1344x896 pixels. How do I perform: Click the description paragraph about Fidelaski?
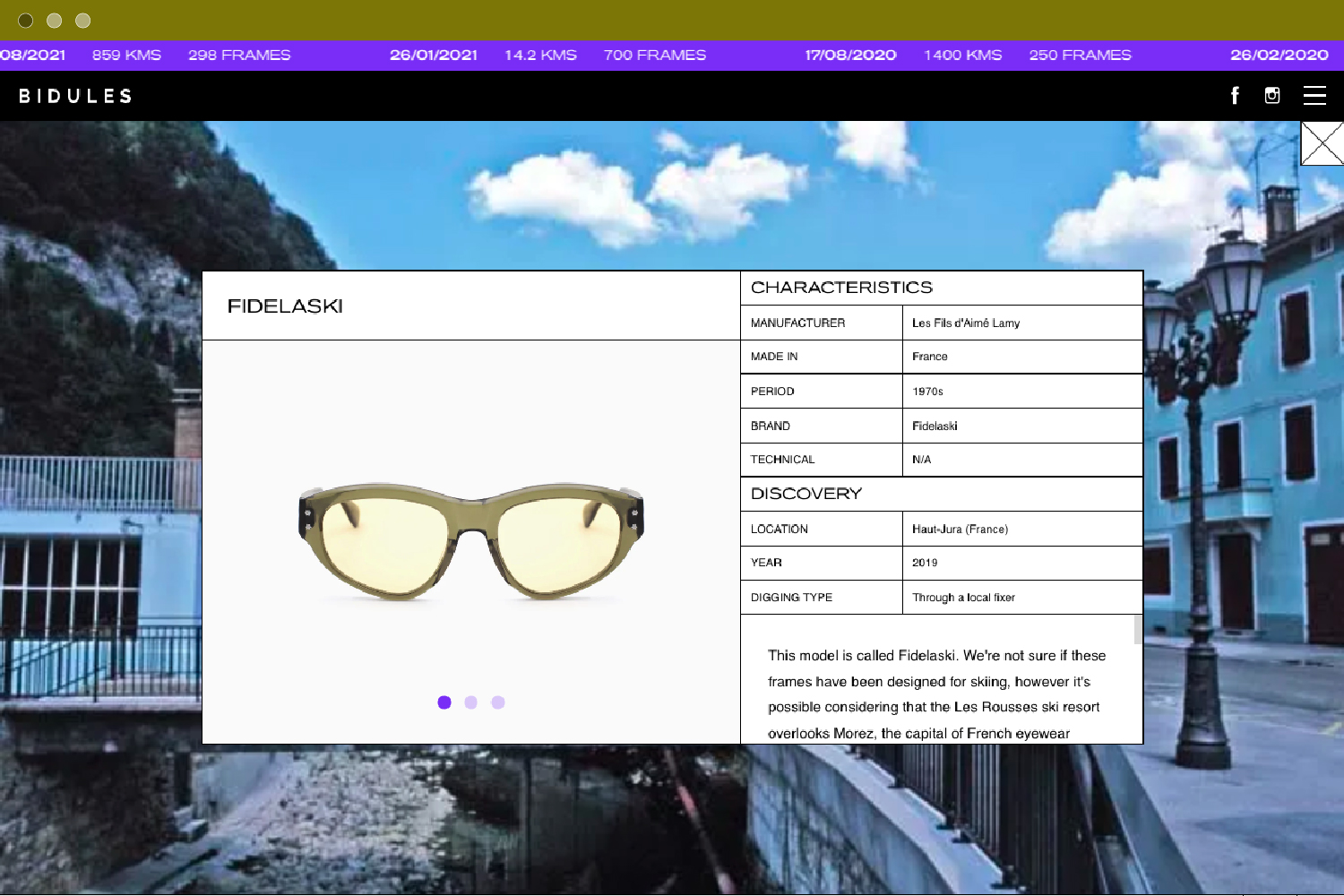936,694
